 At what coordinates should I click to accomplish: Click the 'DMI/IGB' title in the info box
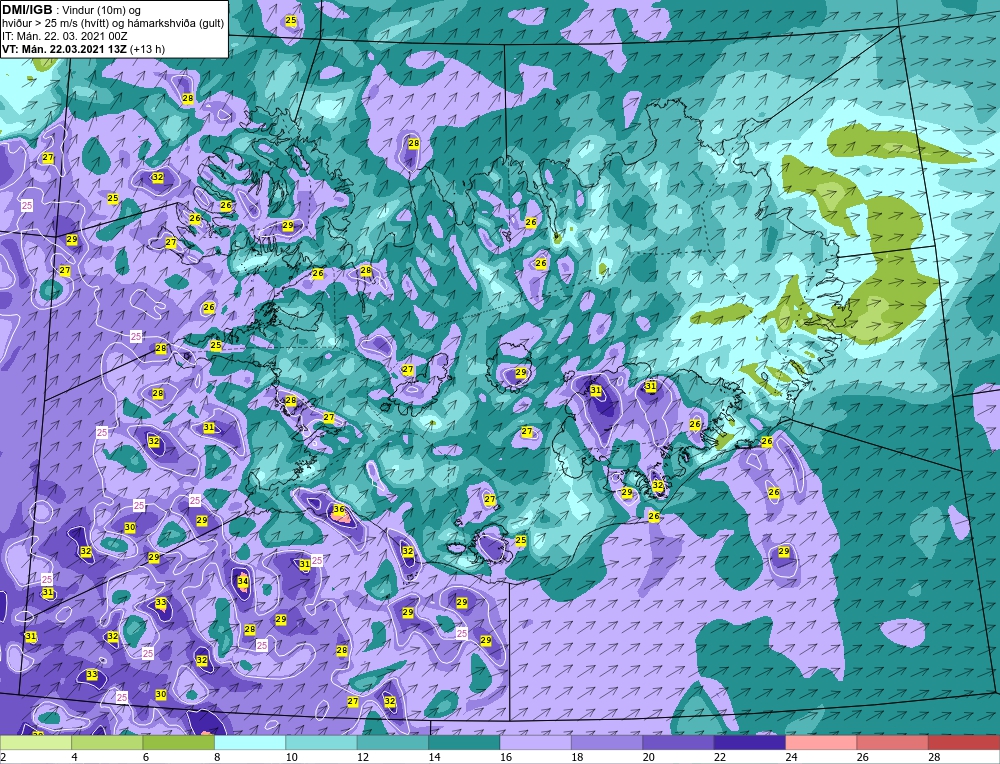coord(27,10)
